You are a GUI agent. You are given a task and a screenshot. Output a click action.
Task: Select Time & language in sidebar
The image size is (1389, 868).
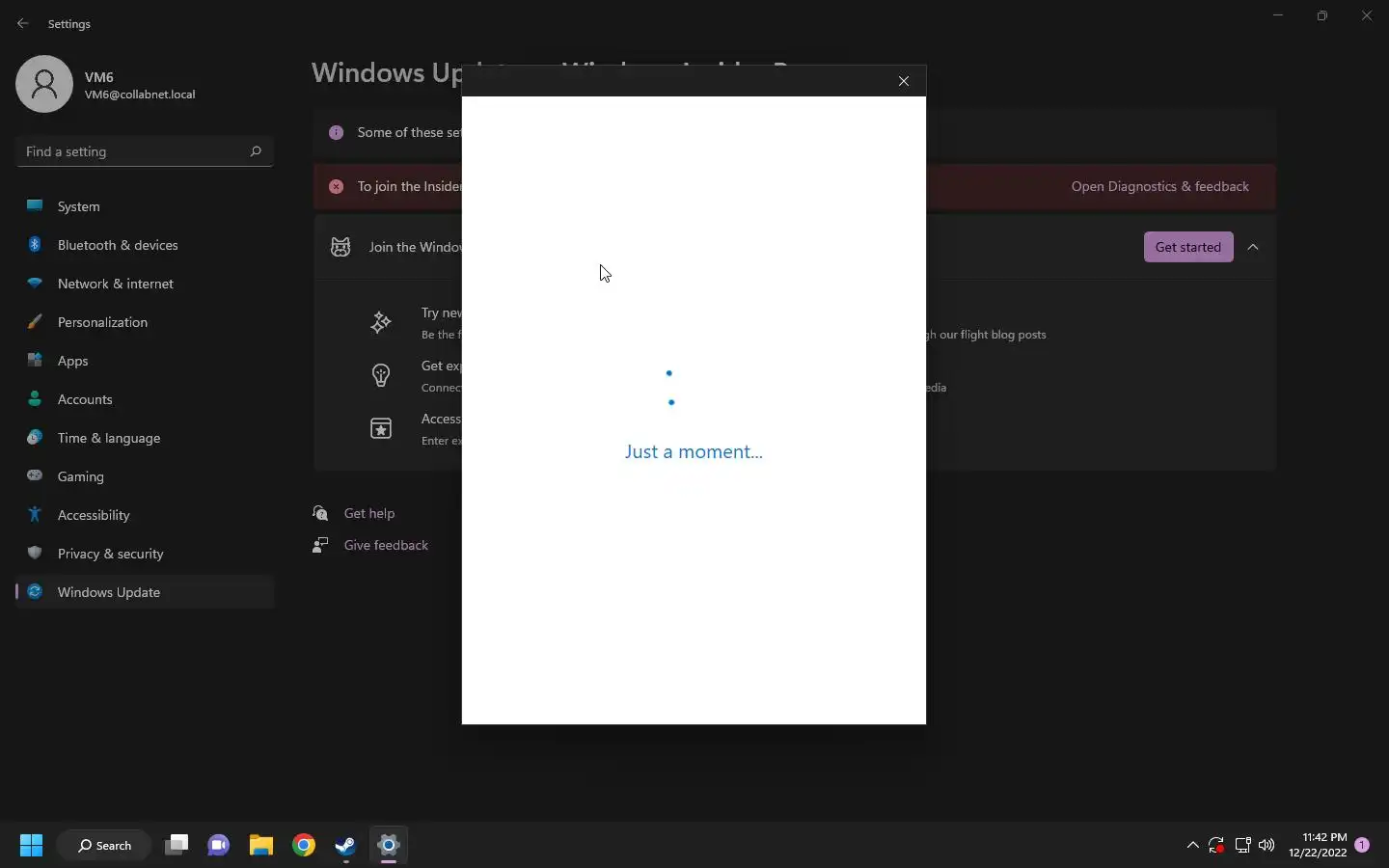[x=145, y=438]
